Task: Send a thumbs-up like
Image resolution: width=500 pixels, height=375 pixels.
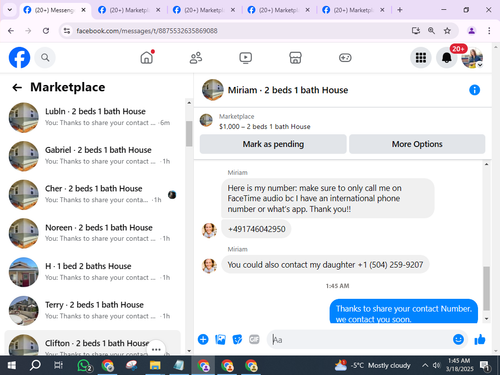Action: coord(480,339)
